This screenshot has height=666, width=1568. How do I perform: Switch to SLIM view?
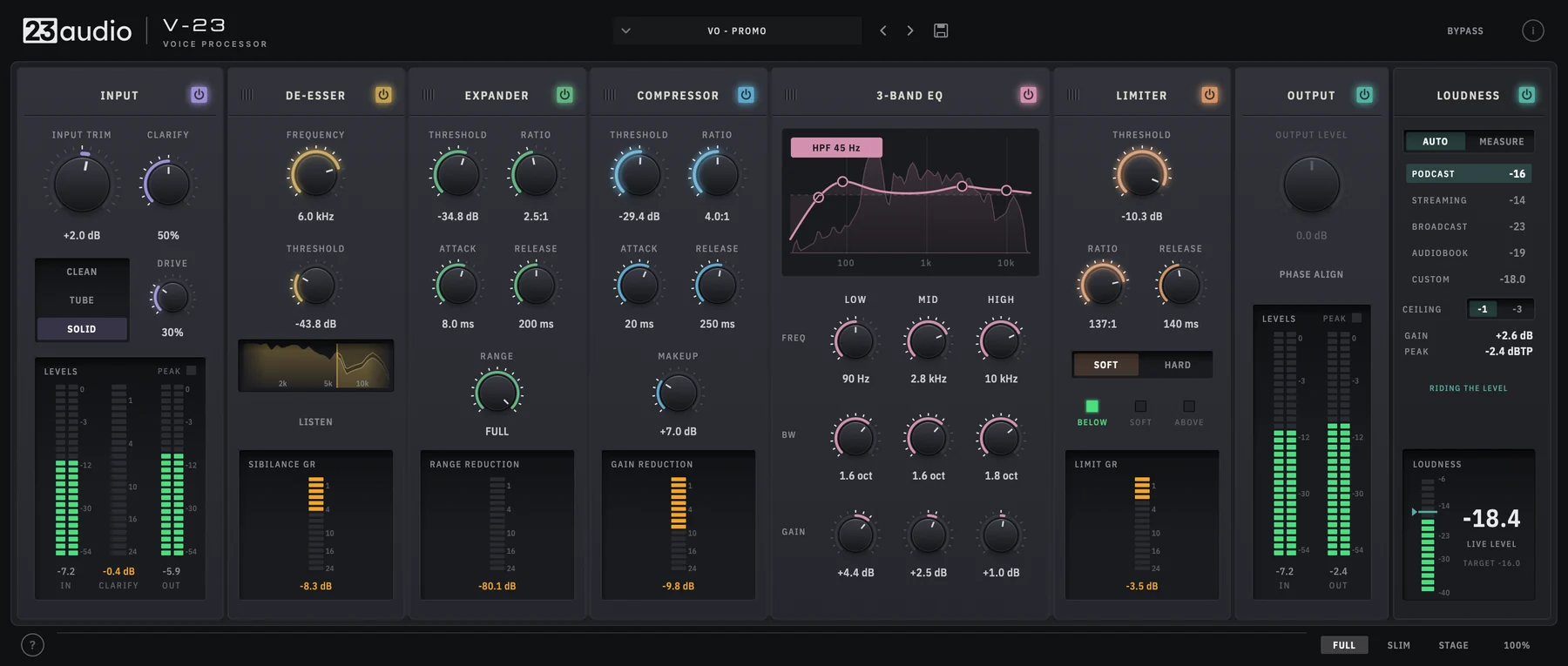click(x=1399, y=645)
